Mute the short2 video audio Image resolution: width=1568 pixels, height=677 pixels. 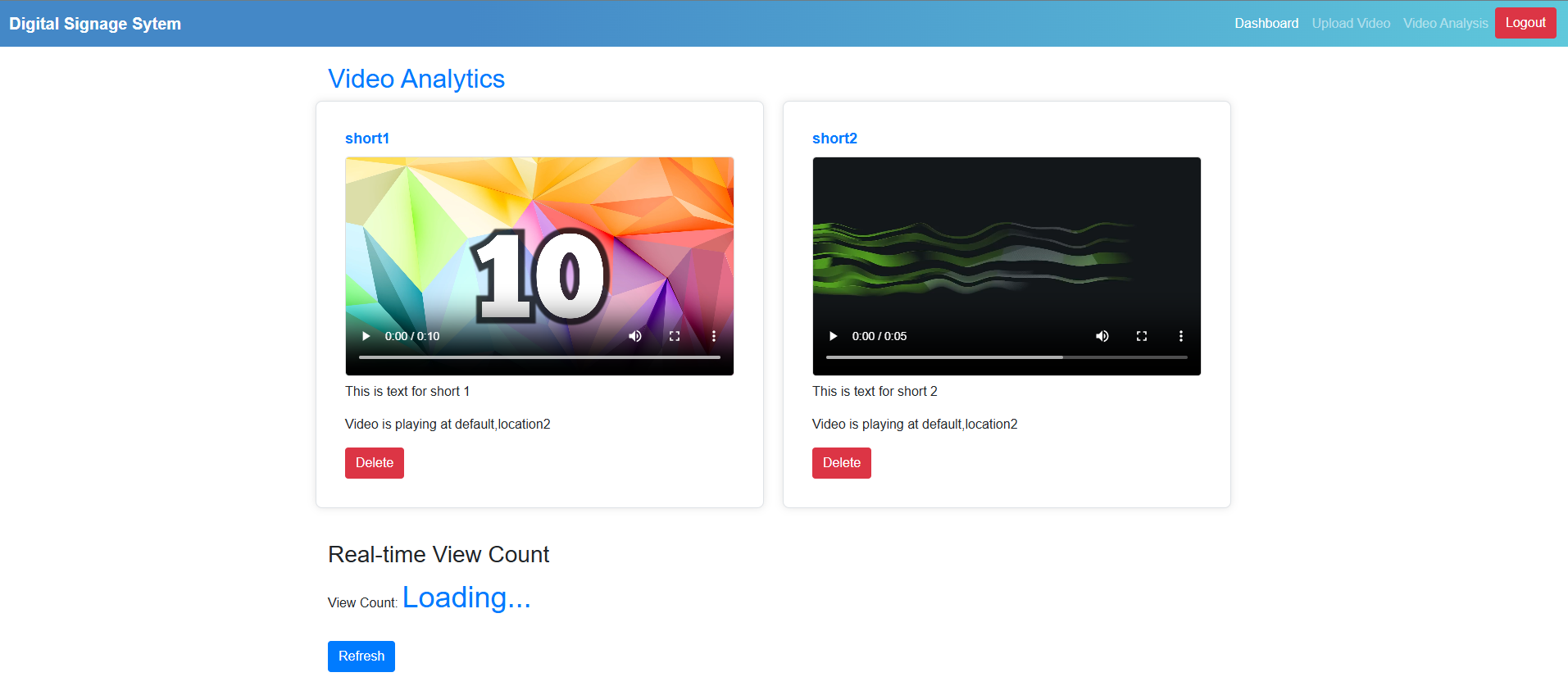[x=1102, y=336]
